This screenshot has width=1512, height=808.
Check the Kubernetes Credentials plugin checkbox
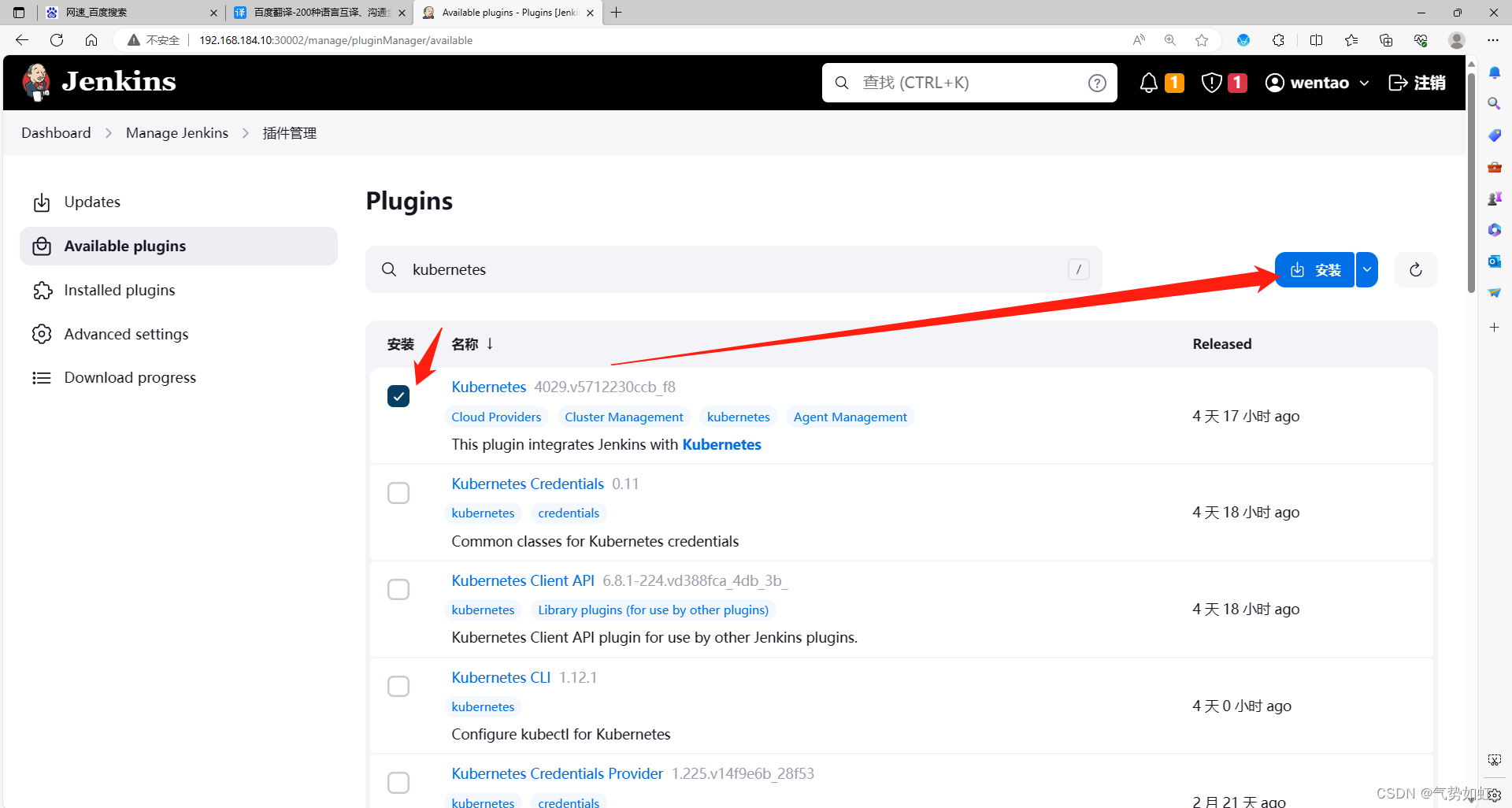(x=398, y=493)
